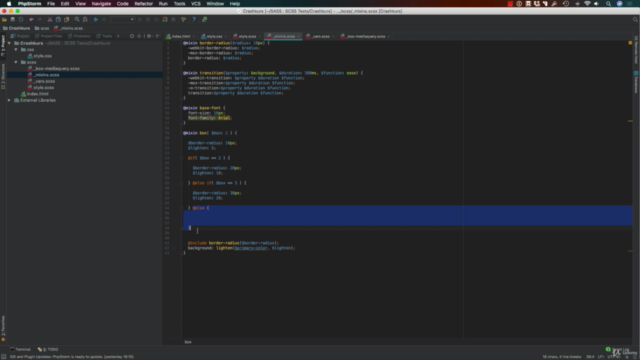Open the File menu
640x360 pixels.
point(51,4)
